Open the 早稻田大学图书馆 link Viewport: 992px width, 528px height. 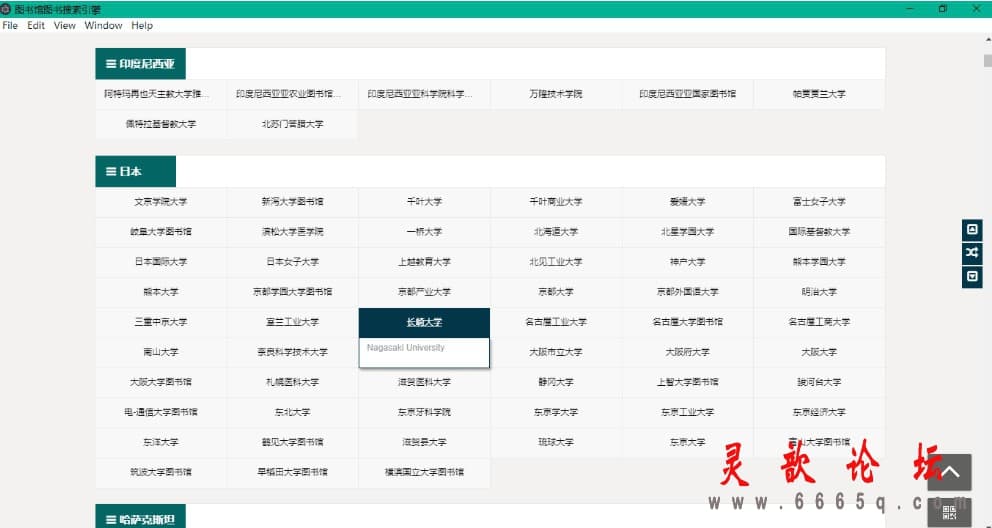(x=292, y=472)
